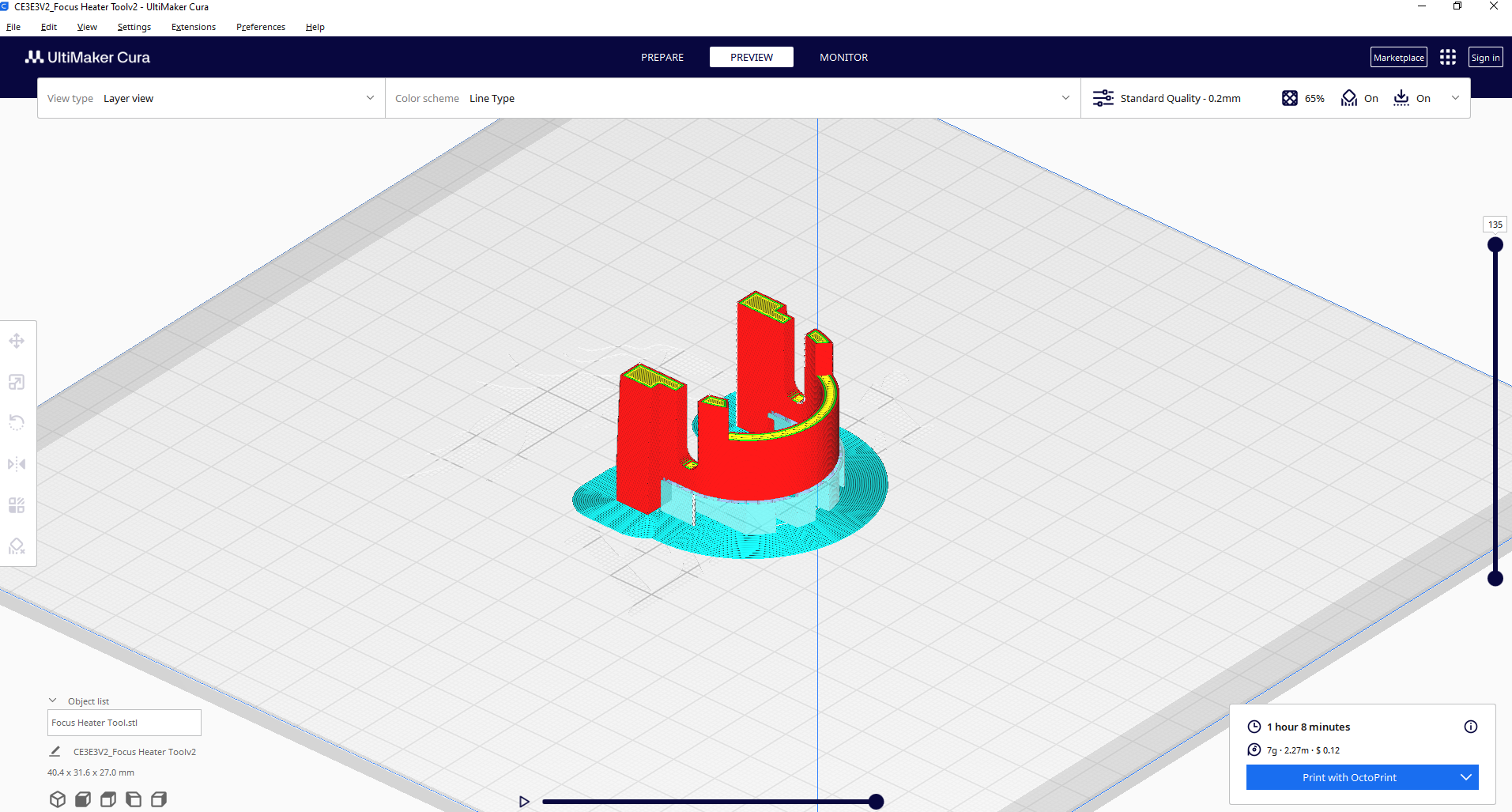The width and height of the screenshot is (1512, 812).
Task: Click the adhesion On icon
Action: point(1401,98)
